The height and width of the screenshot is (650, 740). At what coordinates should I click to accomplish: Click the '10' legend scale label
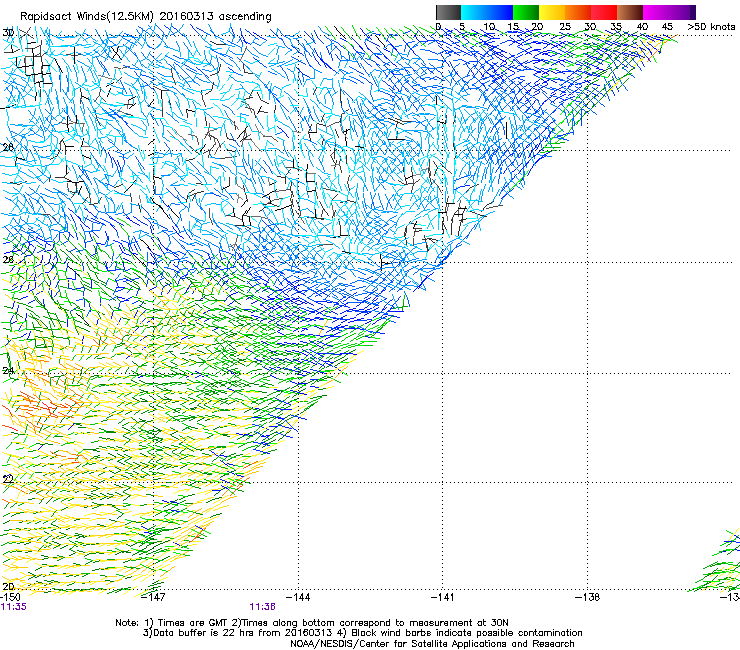pos(489,27)
